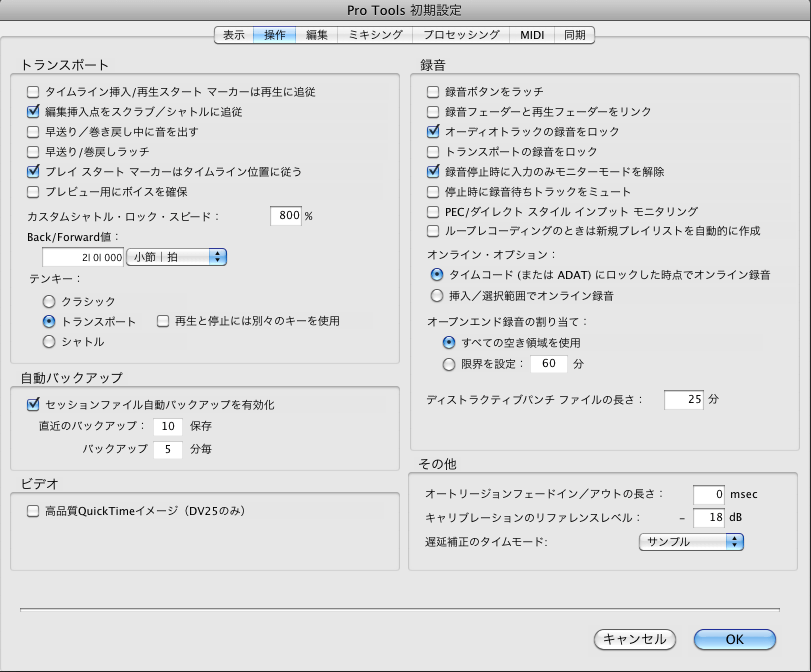
Task: Select the シャトル numeric keypad mode
Action: 49,342
